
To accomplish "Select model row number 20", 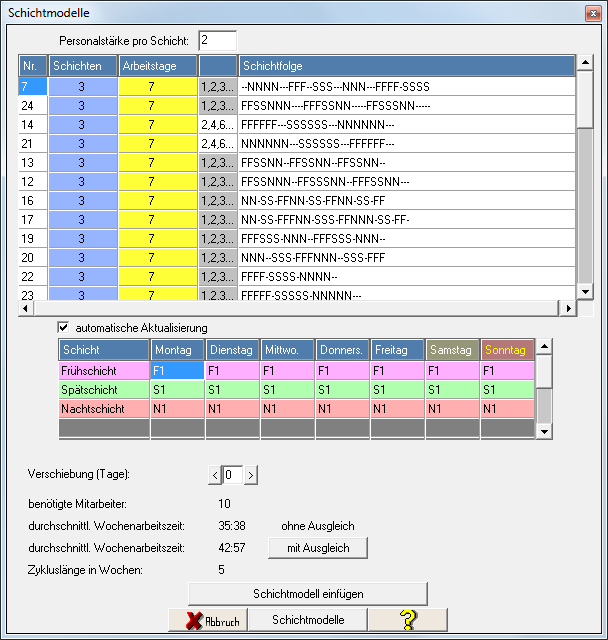I will pyautogui.click(x=33, y=258).
